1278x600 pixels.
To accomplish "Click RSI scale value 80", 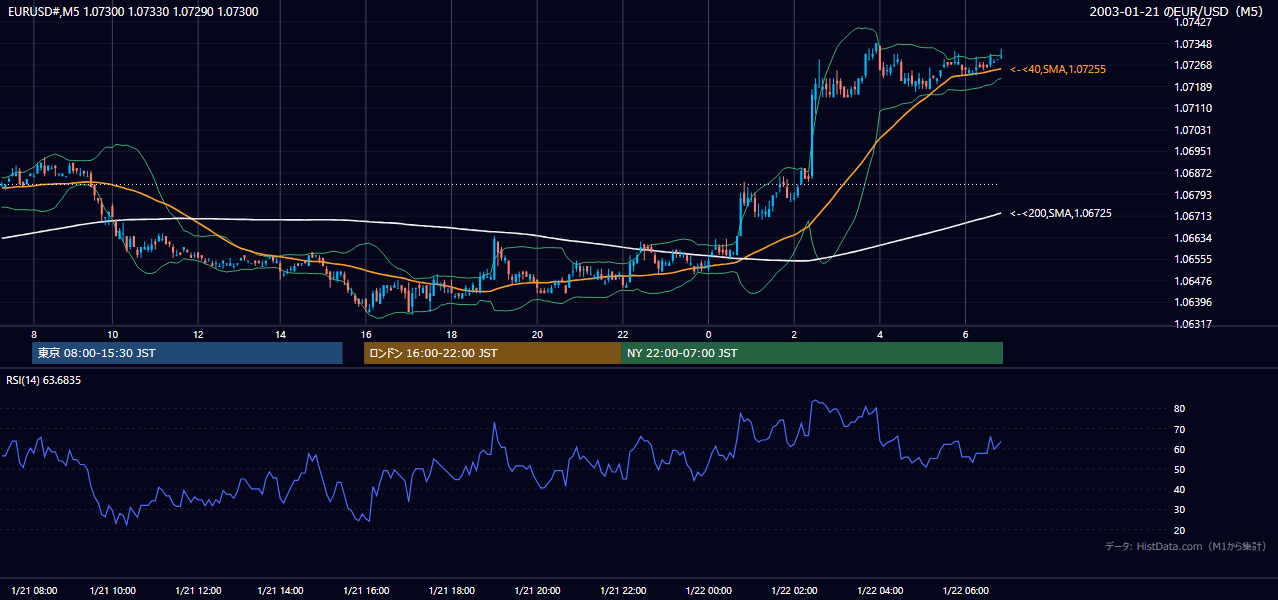I will pos(1180,409).
